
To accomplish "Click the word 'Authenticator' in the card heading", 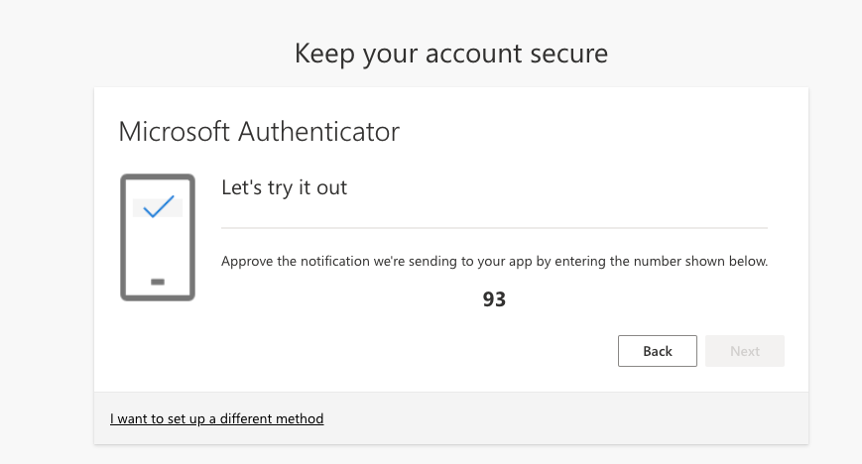I will coord(319,131).
